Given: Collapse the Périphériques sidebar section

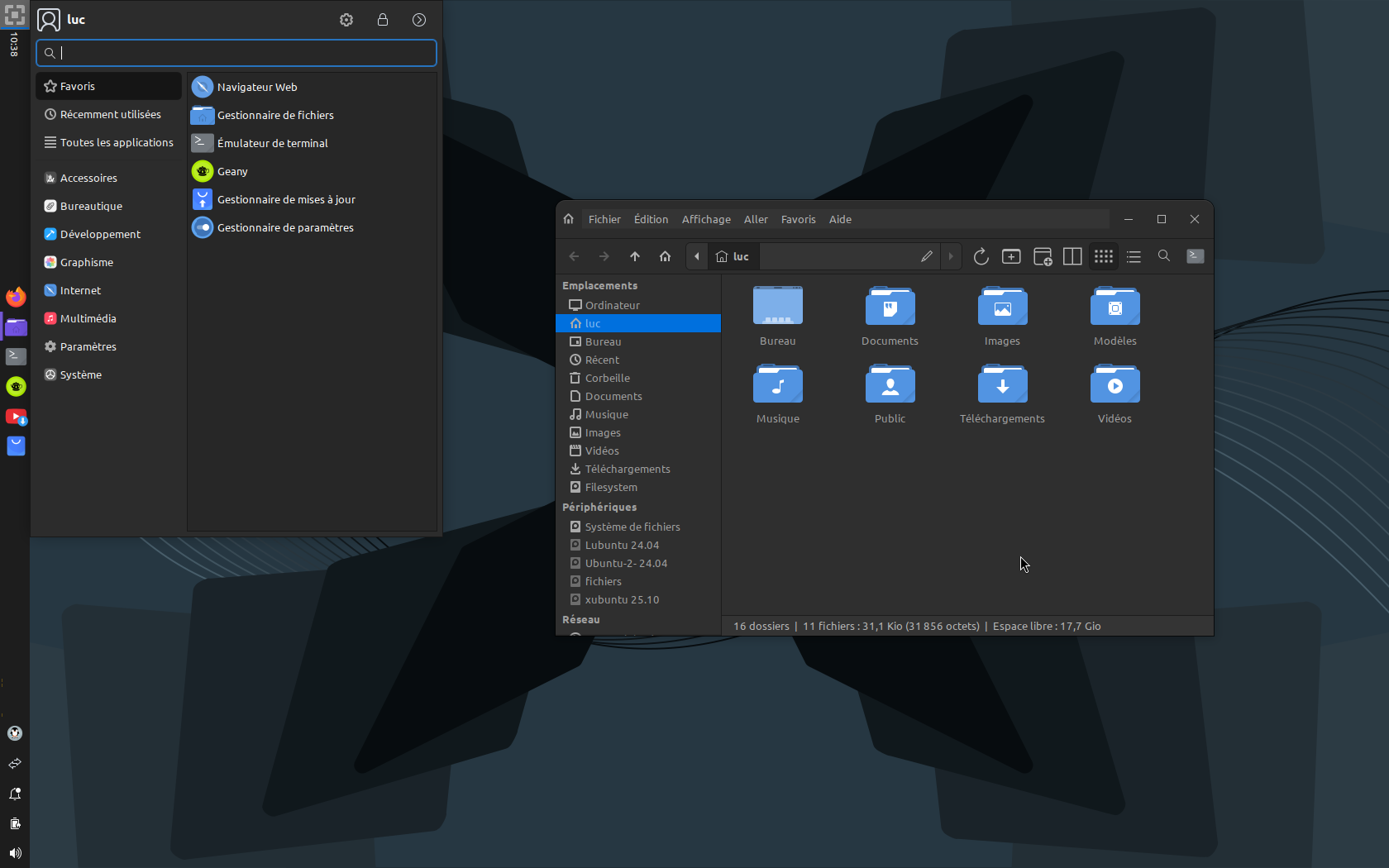Looking at the screenshot, I should (599, 507).
